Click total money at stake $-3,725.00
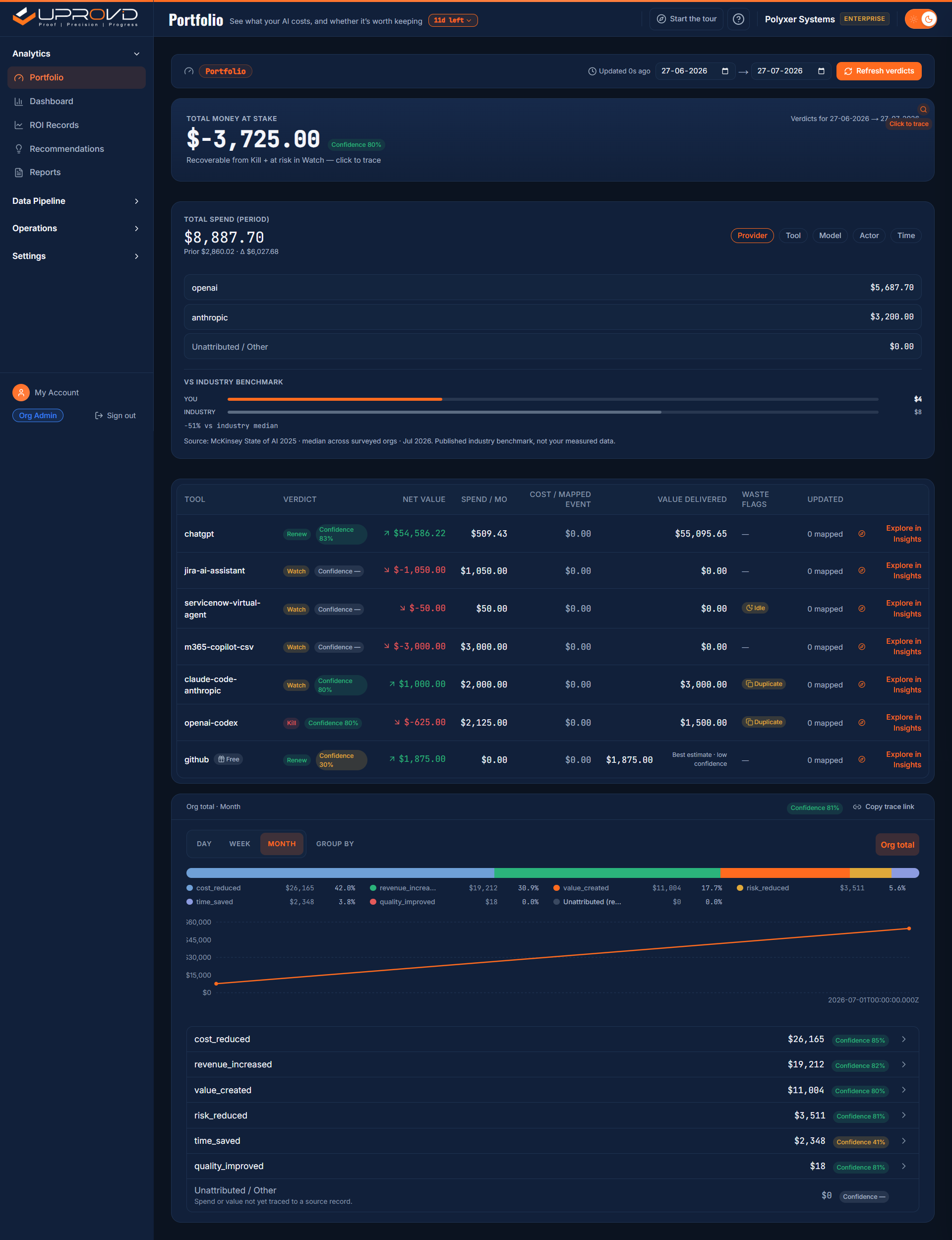 253,139
